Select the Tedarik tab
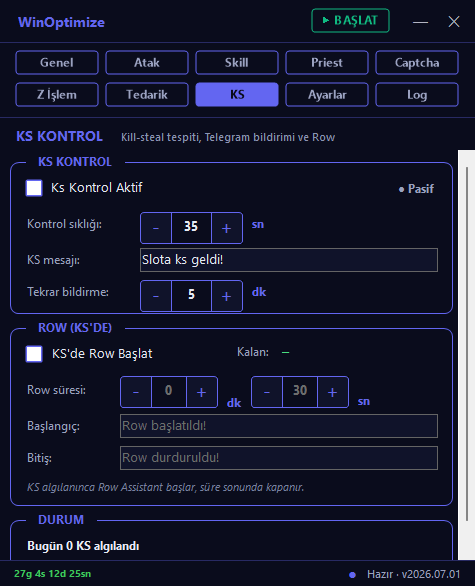Viewport: 475px width, 586px height. (147, 95)
